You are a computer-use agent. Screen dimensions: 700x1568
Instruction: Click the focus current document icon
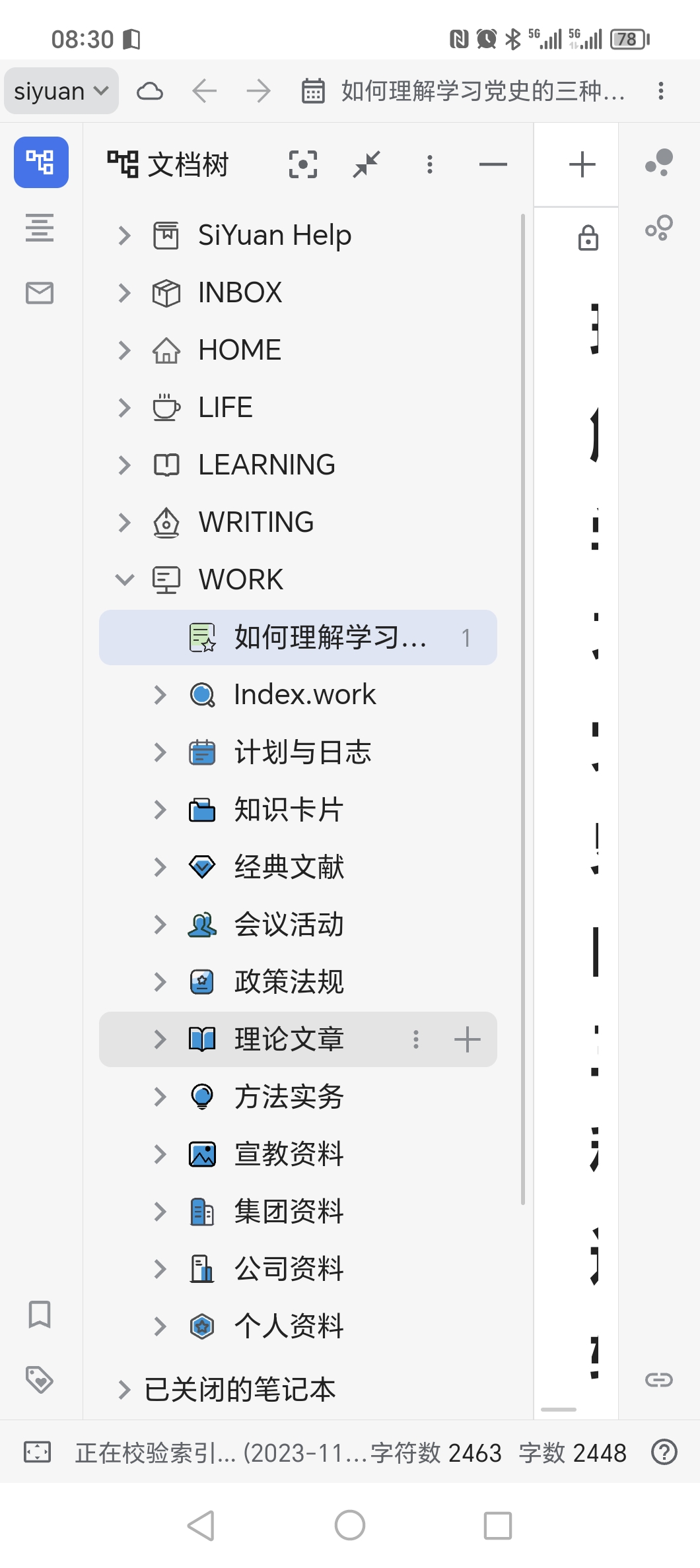[x=303, y=164]
